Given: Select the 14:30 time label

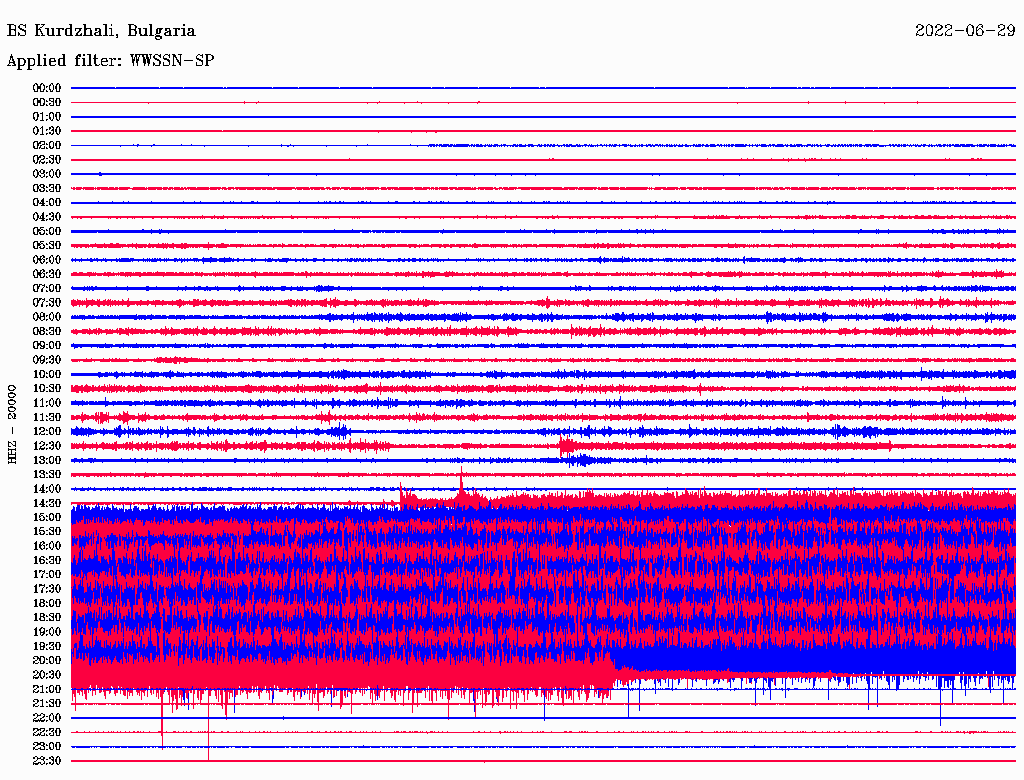Looking at the screenshot, I should point(47,503).
